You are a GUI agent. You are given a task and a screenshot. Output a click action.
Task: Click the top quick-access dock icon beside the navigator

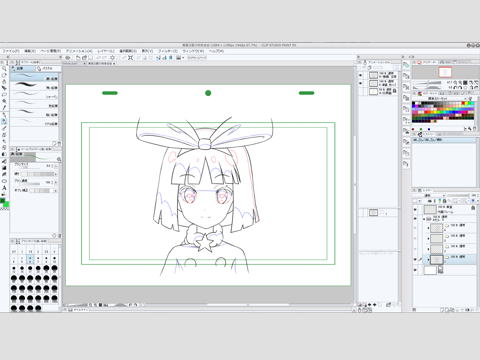coord(406,66)
